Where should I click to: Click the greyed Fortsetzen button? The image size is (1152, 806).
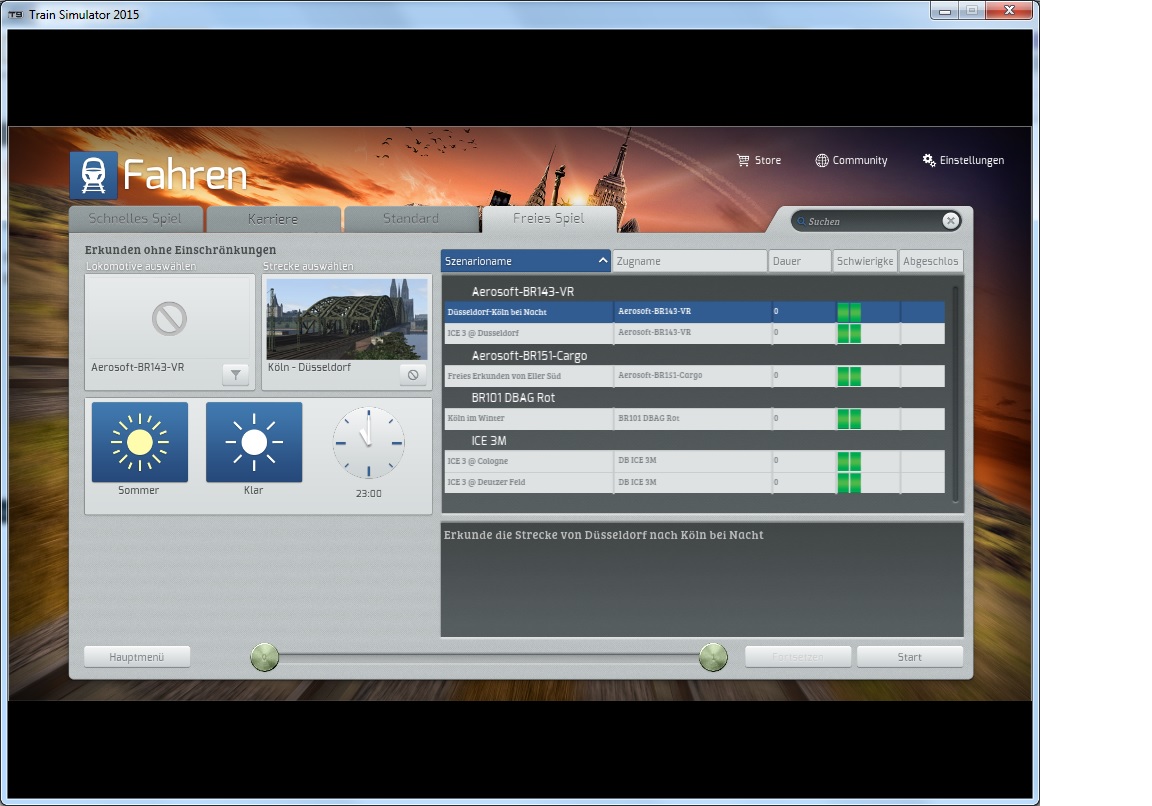(798, 657)
